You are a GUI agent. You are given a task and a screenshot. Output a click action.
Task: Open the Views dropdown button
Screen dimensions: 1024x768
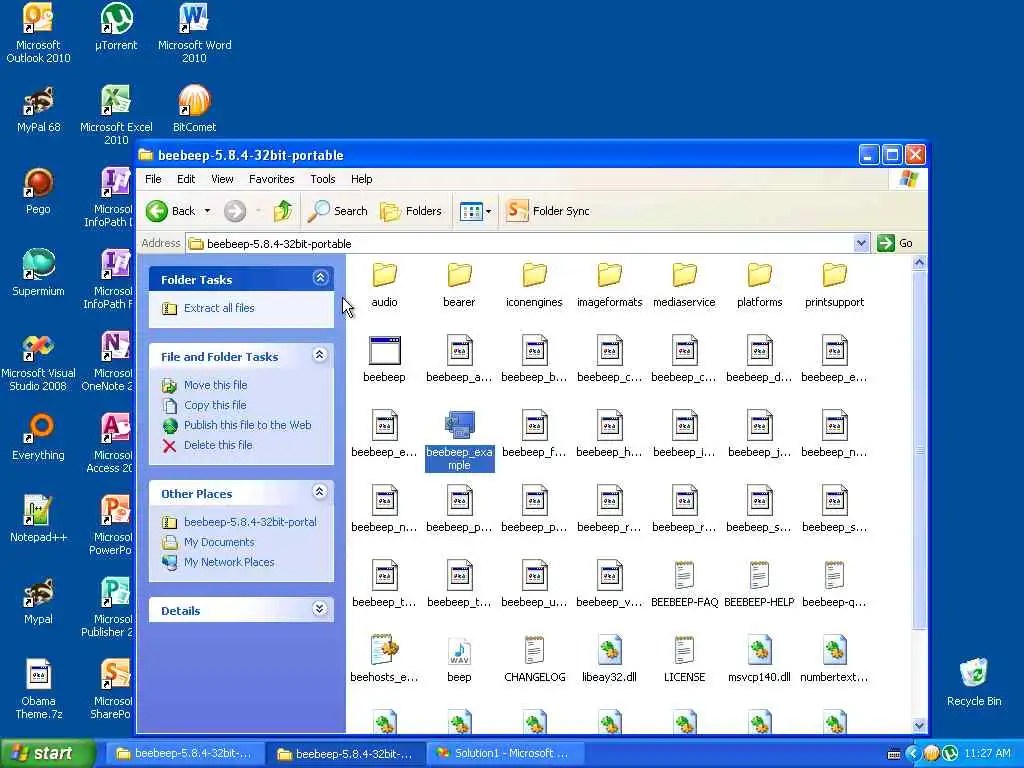[x=475, y=211]
